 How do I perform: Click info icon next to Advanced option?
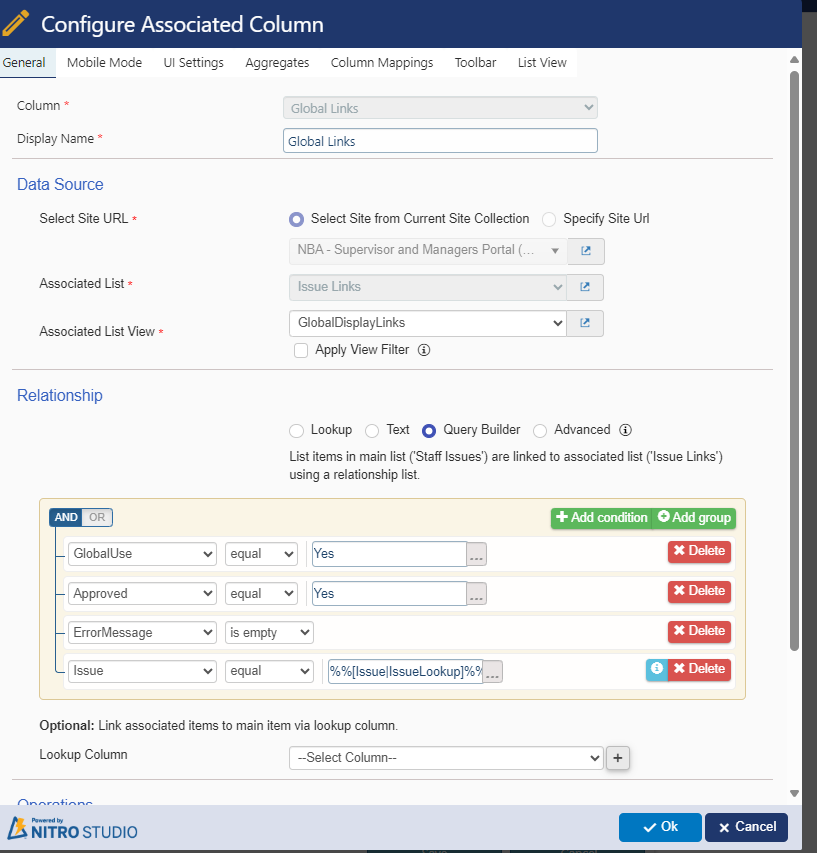[x=625, y=430]
